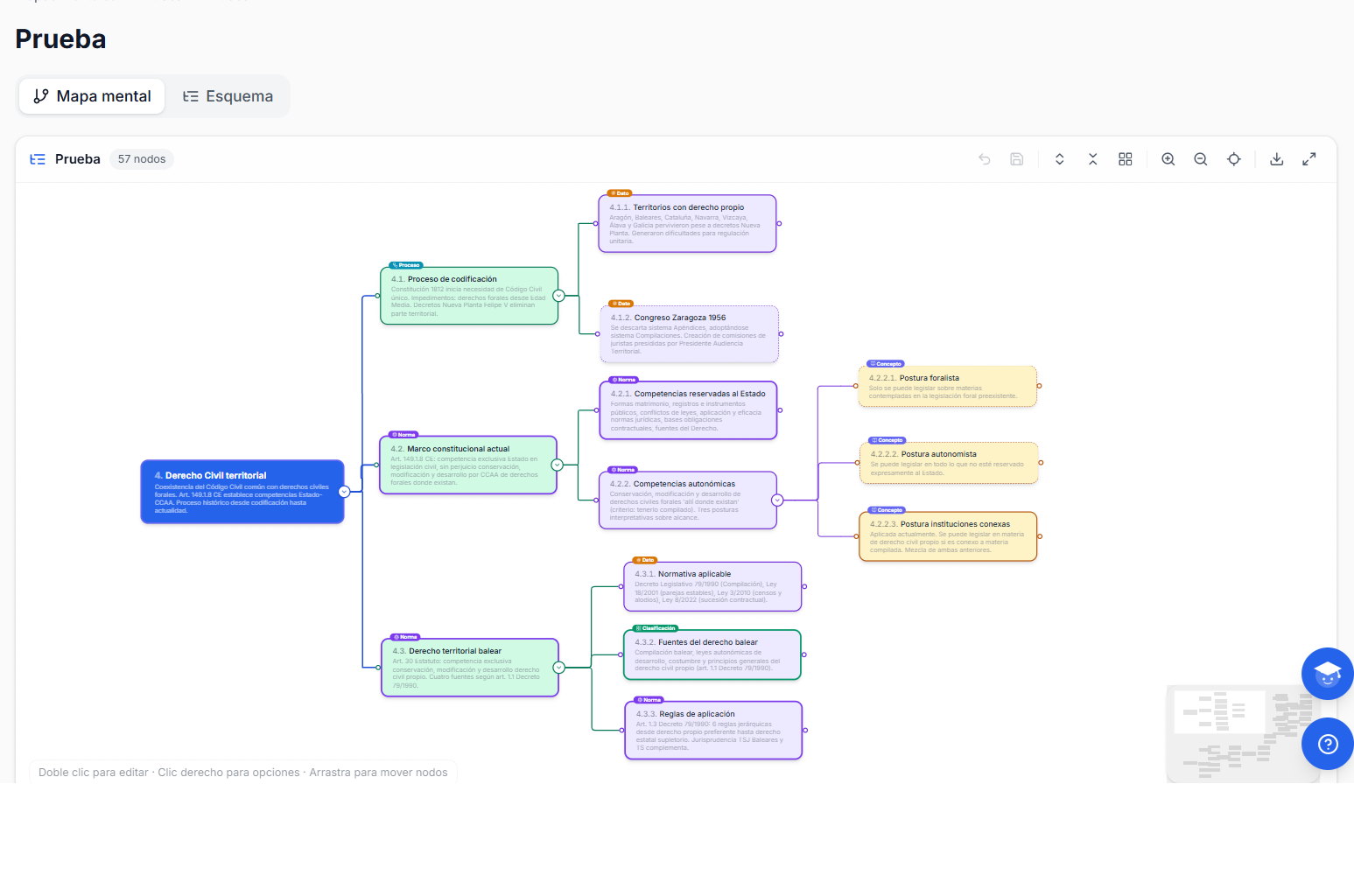This screenshot has height=896, width=1354.
Task: Collapse all branches with the X icon
Action: [x=1092, y=159]
